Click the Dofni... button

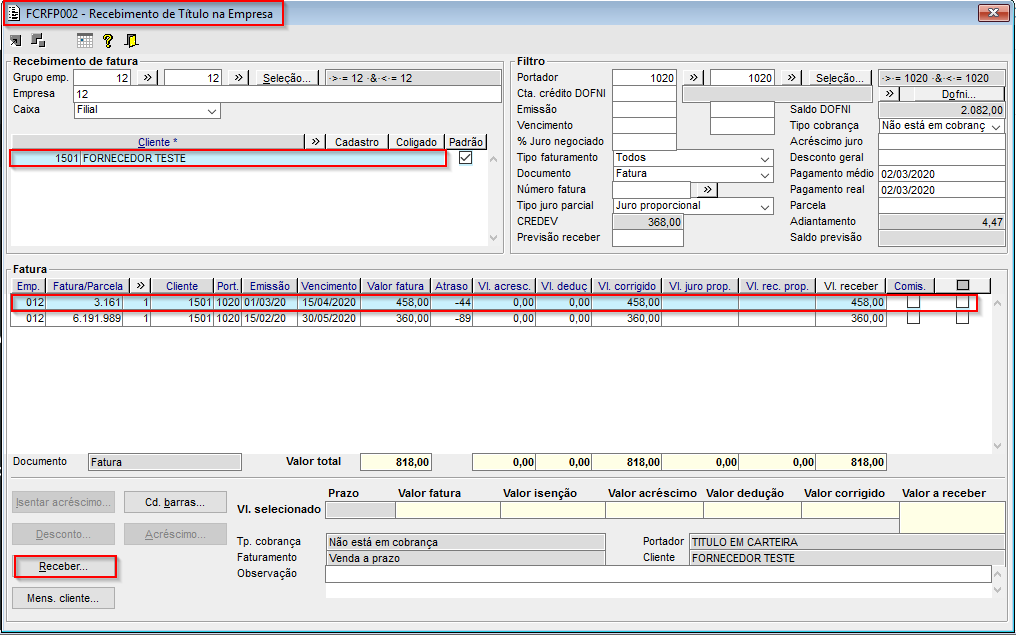pyautogui.click(x=958, y=94)
